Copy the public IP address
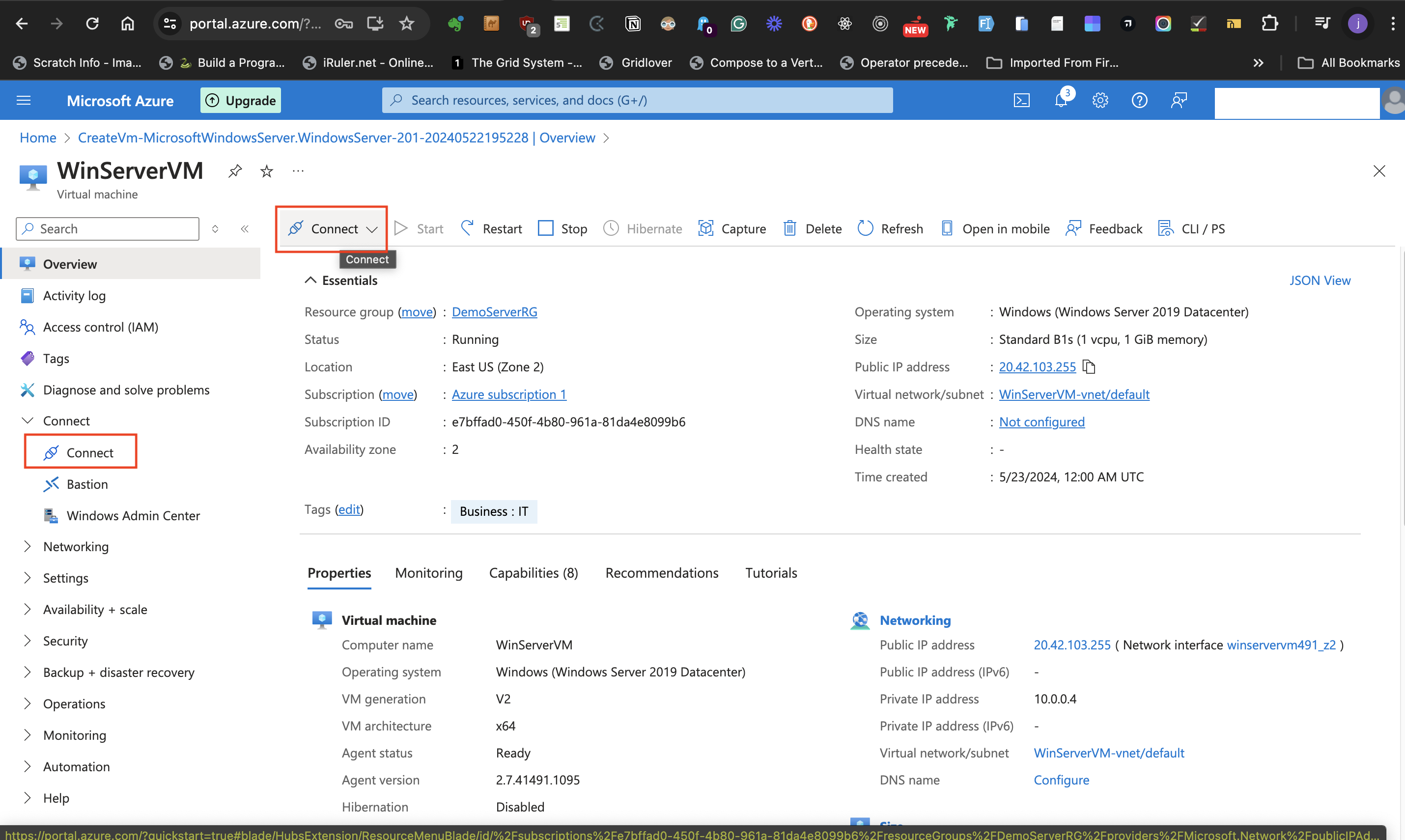 (1089, 367)
